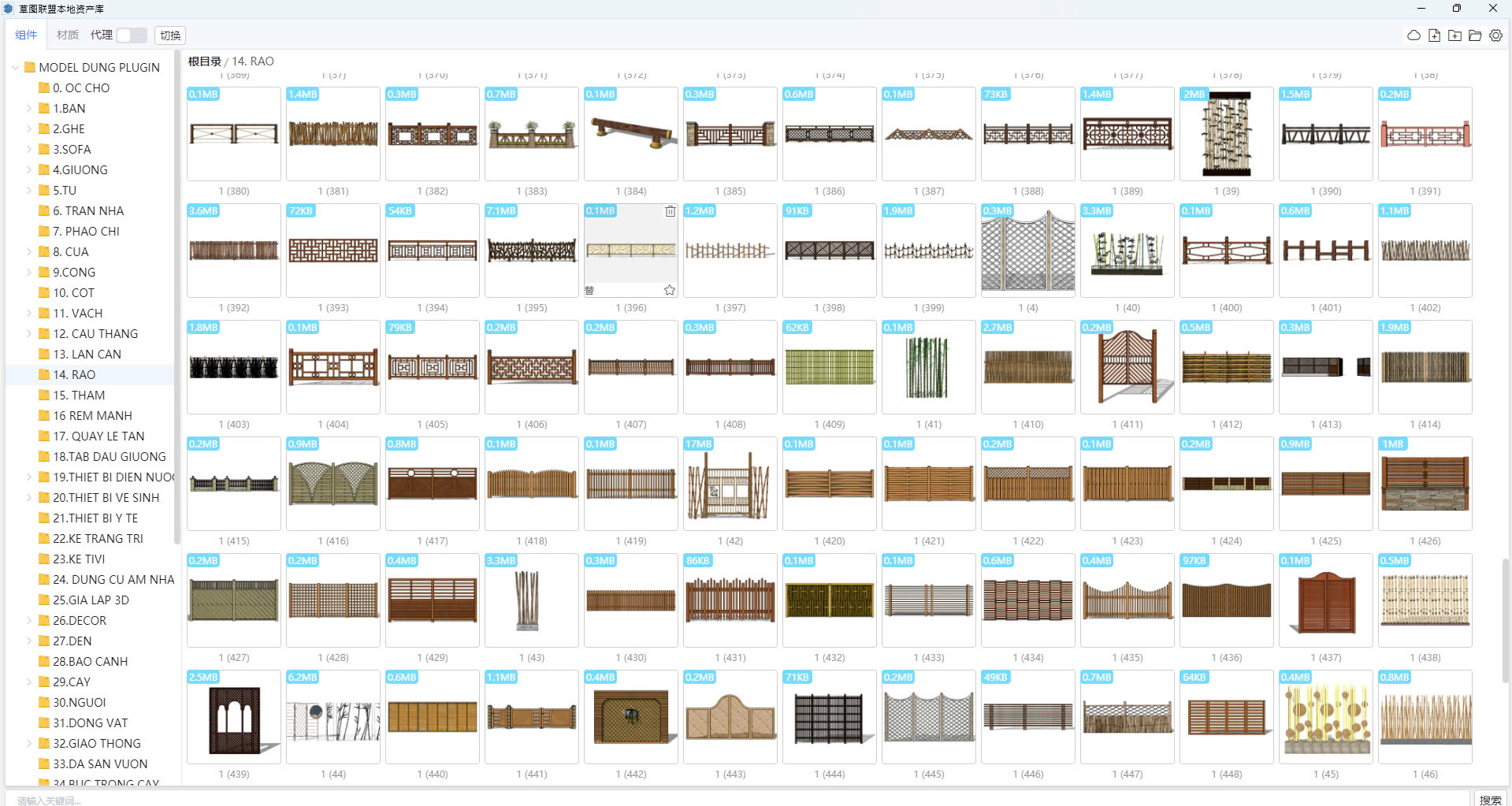Select the 1 (411) wooden gate thumbnail

pyautogui.click(x=1127, y=367)
